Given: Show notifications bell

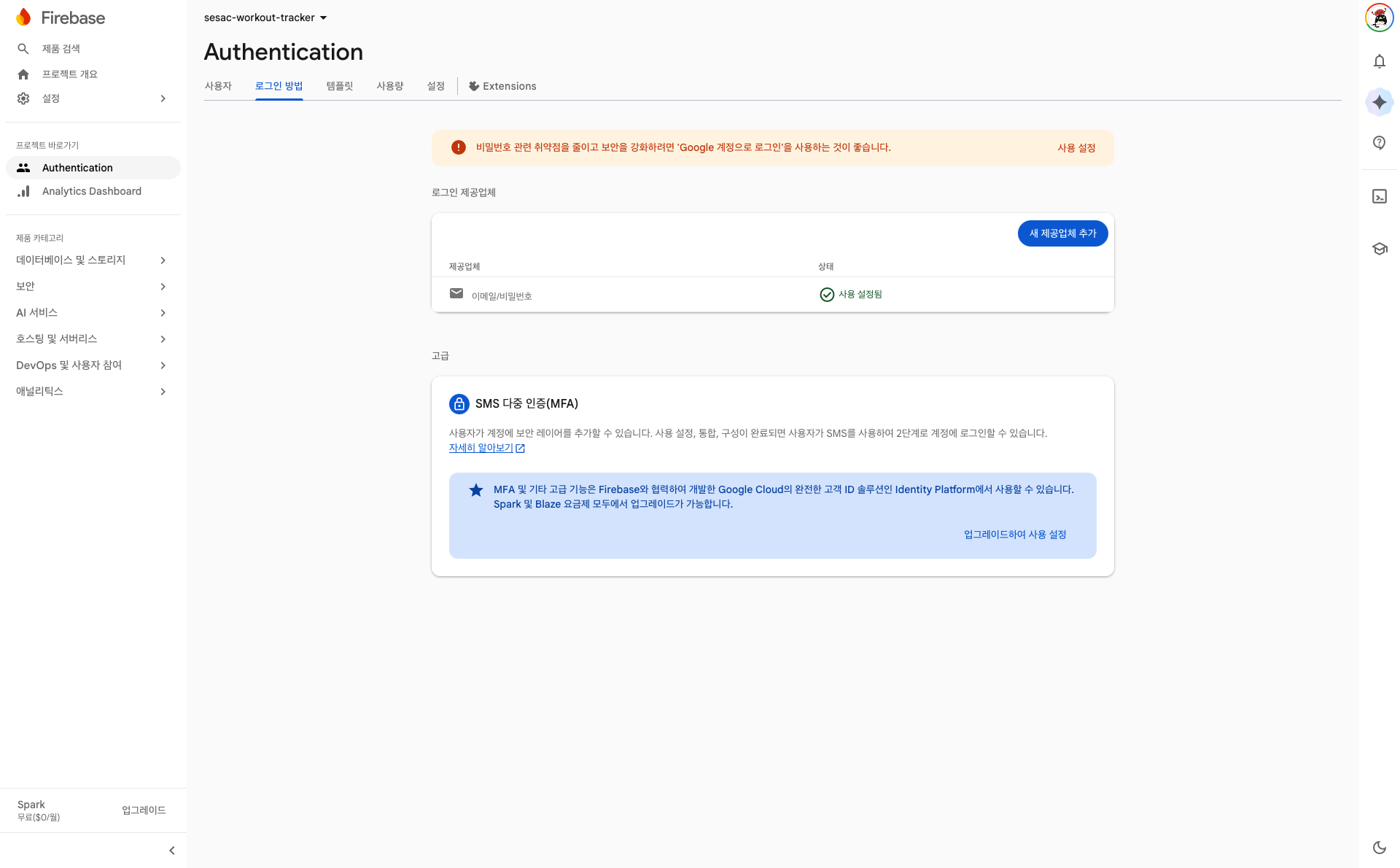Looking at the screenshot, I should (x=1379, y=61).
